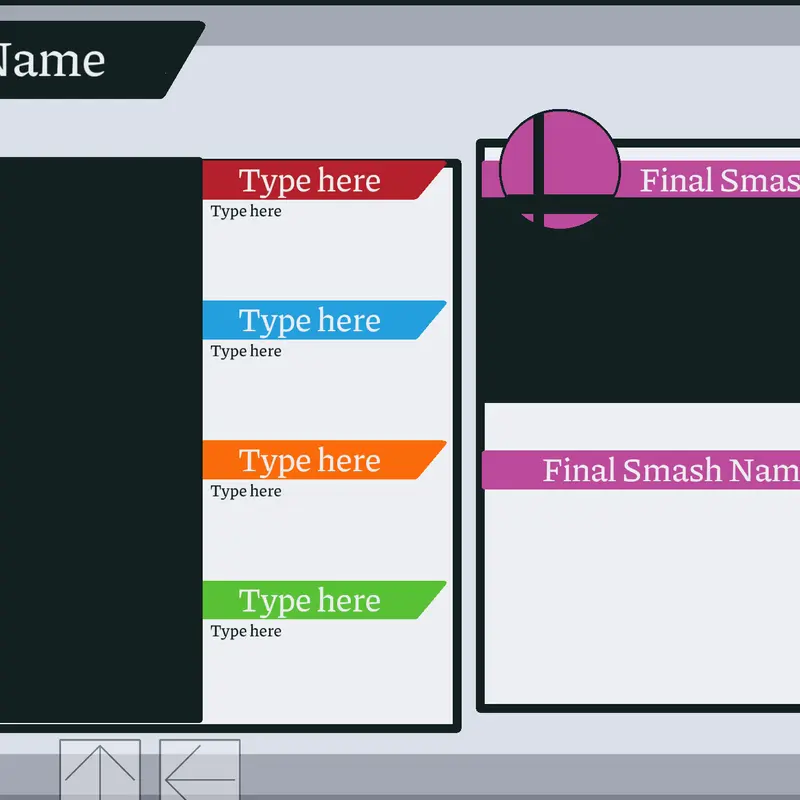Select the up arrow icon box
Image resolution: width=800 pixels, height=800 pixels.
100,769
